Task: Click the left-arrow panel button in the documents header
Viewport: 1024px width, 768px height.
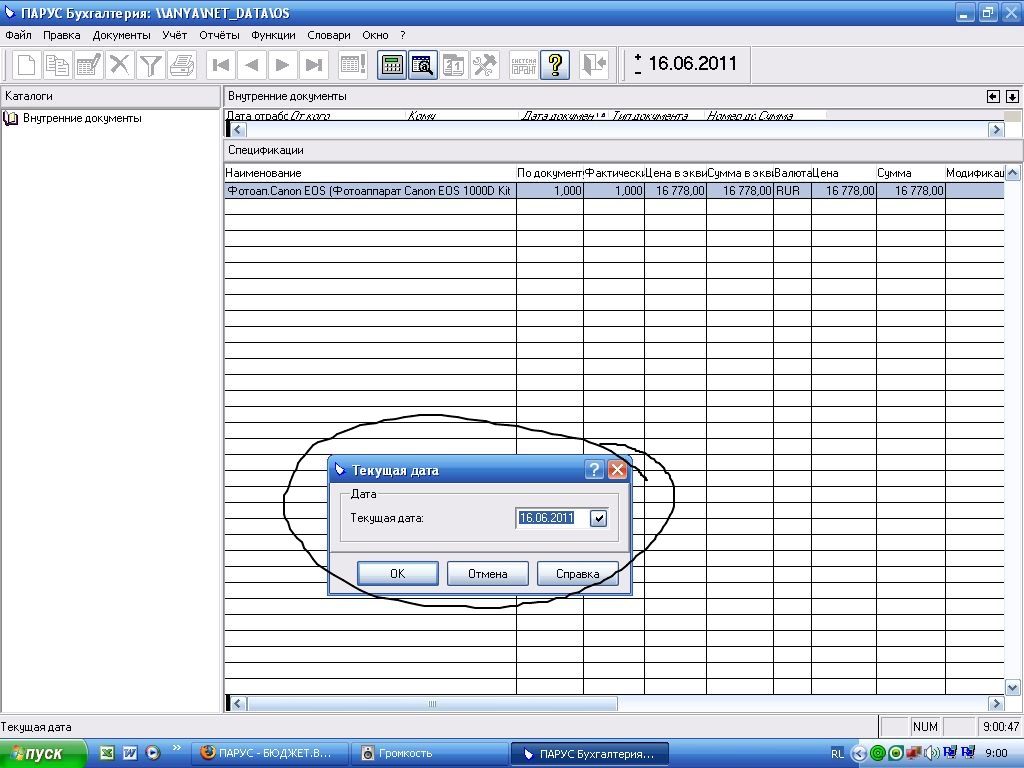Action: (993, 97)
